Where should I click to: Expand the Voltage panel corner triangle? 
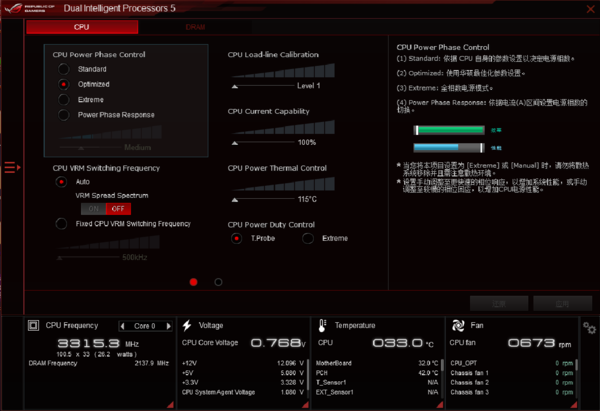click(x=305, y=404)
